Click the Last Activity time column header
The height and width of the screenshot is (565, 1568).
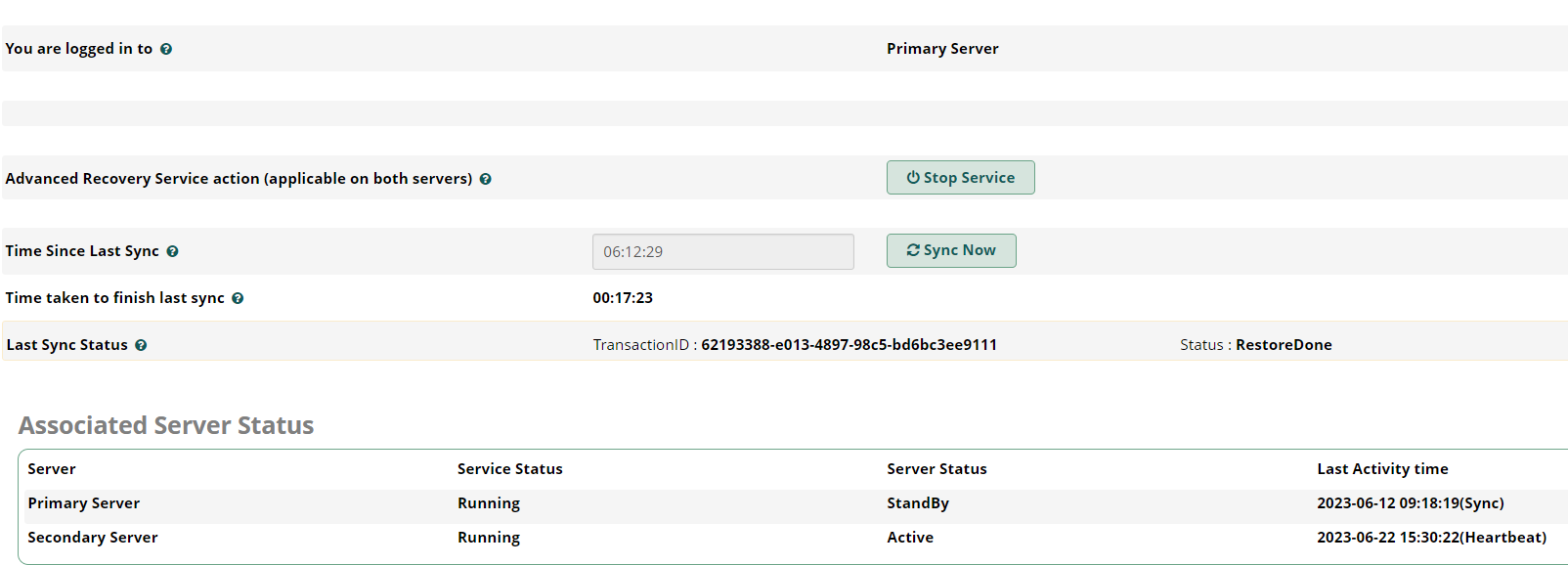1382,469
